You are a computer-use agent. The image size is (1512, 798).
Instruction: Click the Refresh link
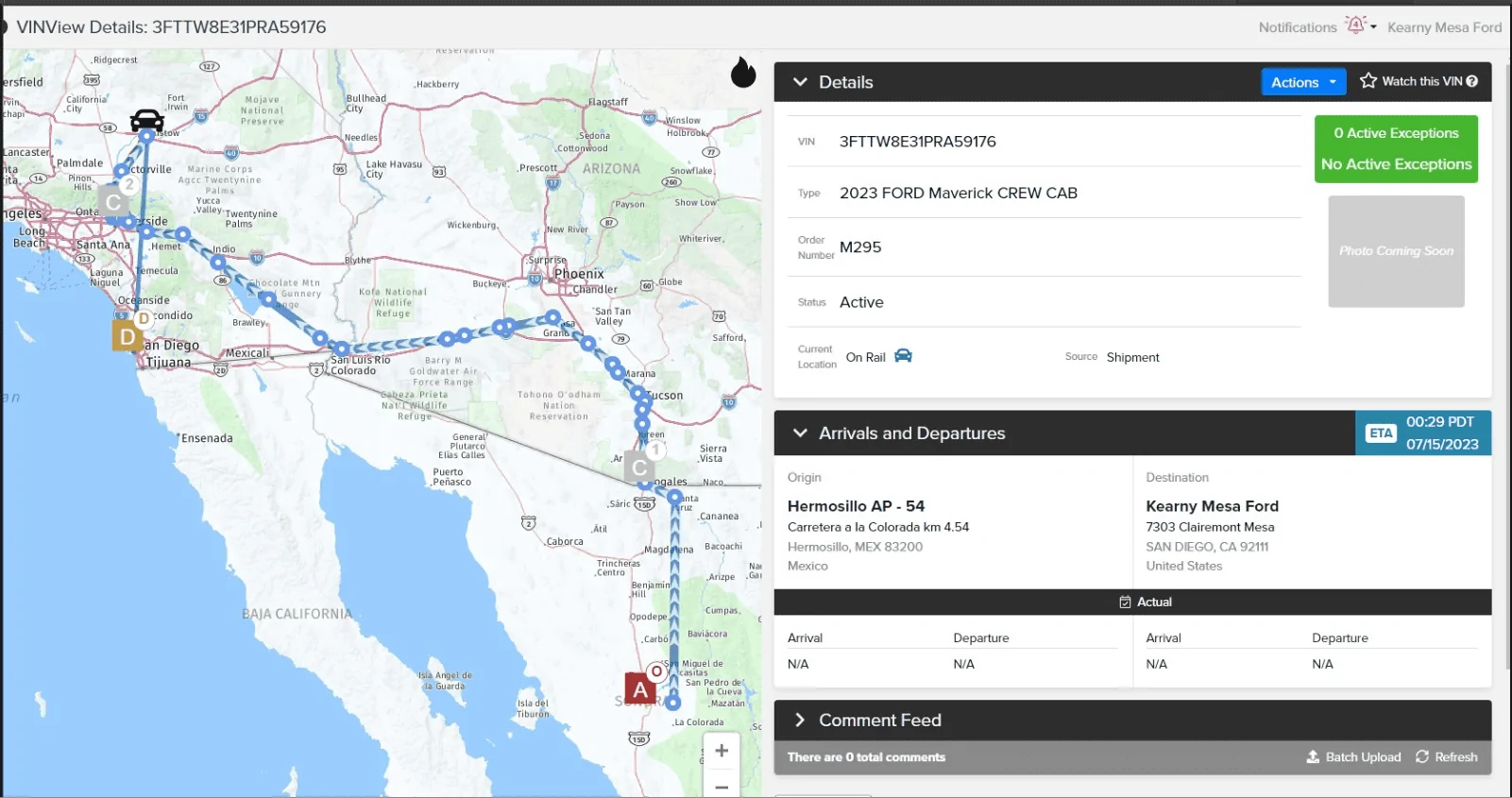tap(1455, 756)
